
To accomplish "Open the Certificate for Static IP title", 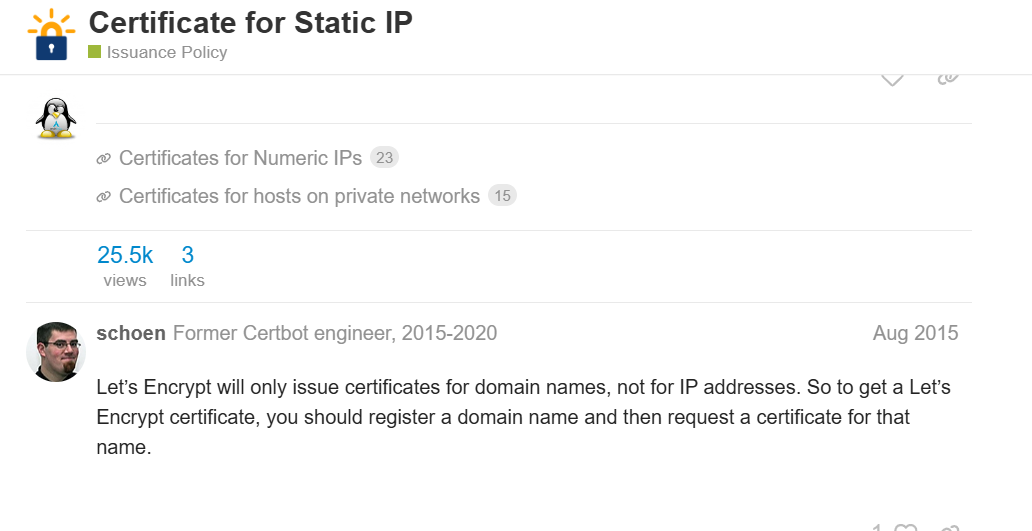I will (250, 22).
